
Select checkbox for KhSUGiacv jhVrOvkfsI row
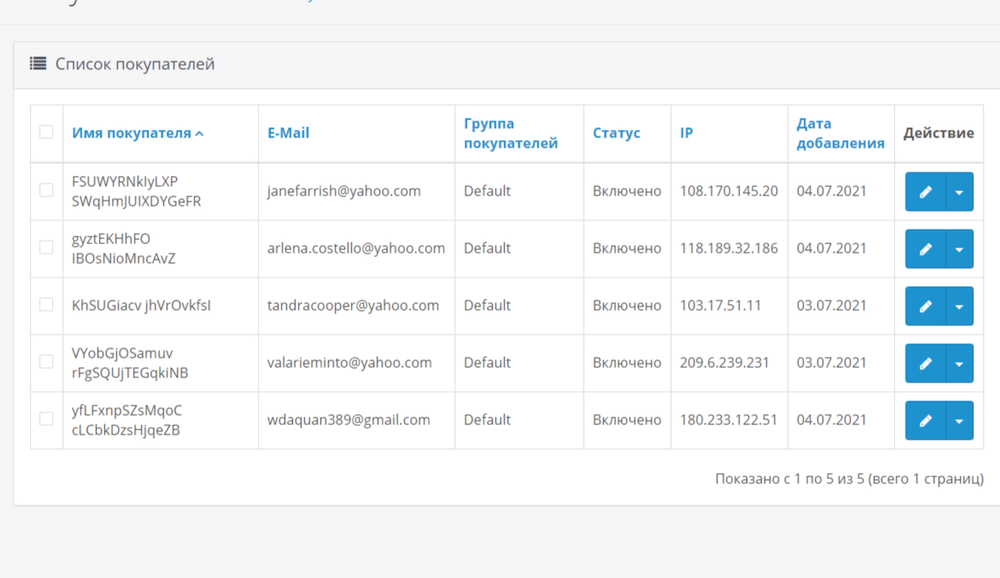click(x=46, y=305)
